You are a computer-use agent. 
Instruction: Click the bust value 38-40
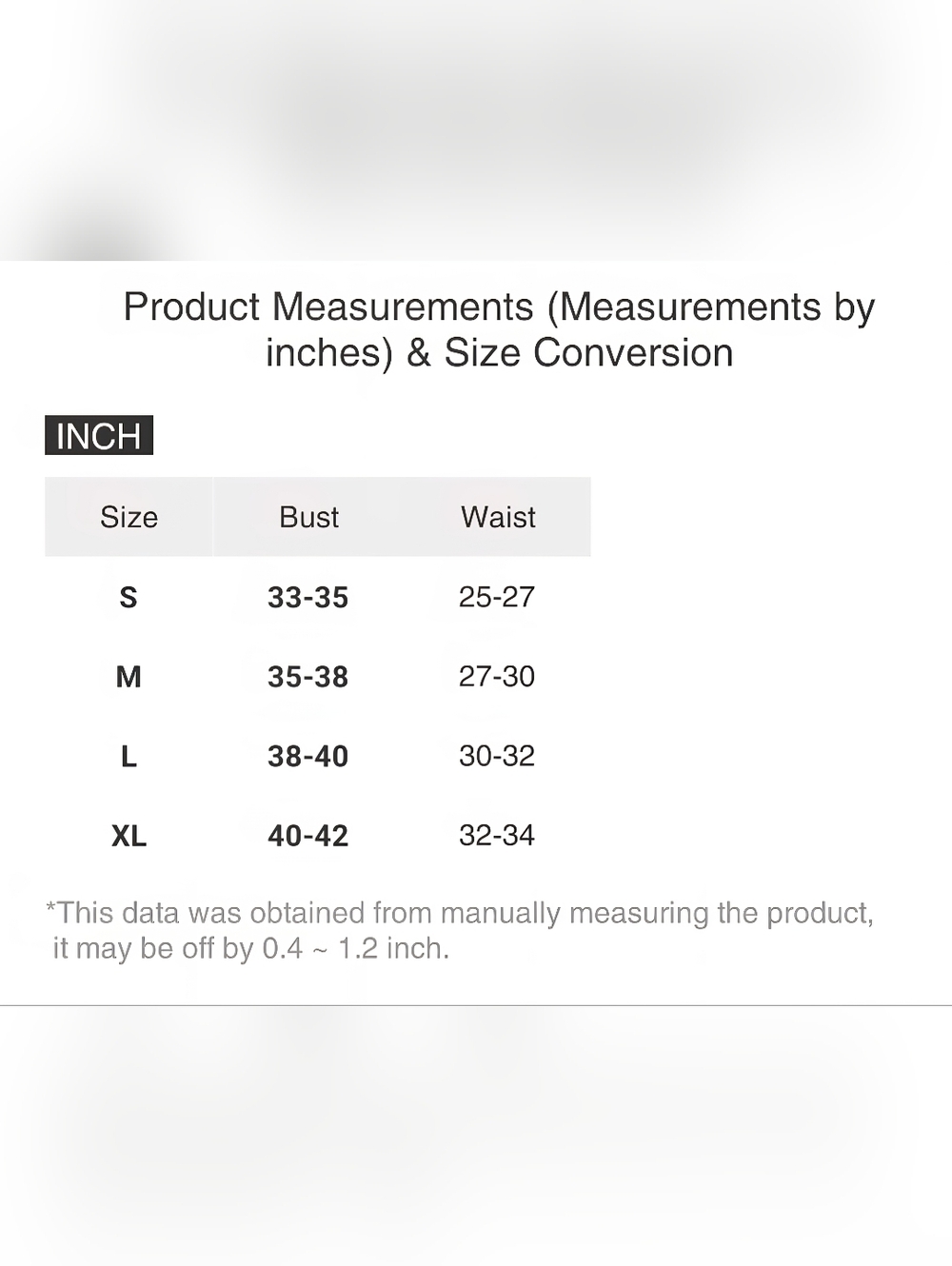[307, 757]
